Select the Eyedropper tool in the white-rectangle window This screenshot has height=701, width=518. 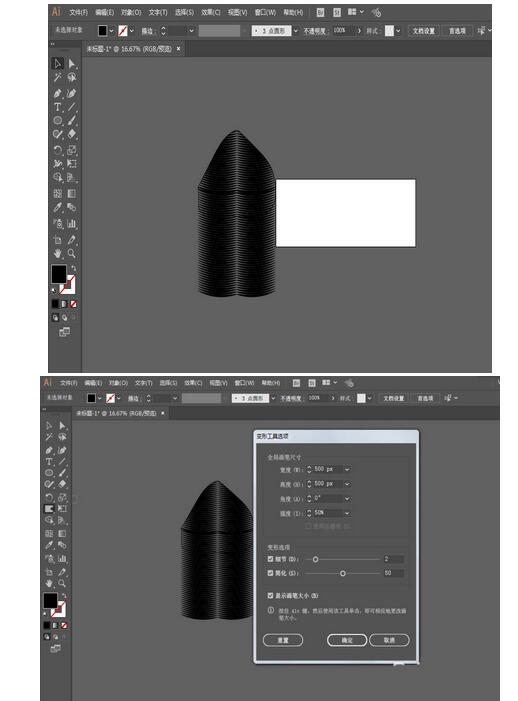coord(58,207)
